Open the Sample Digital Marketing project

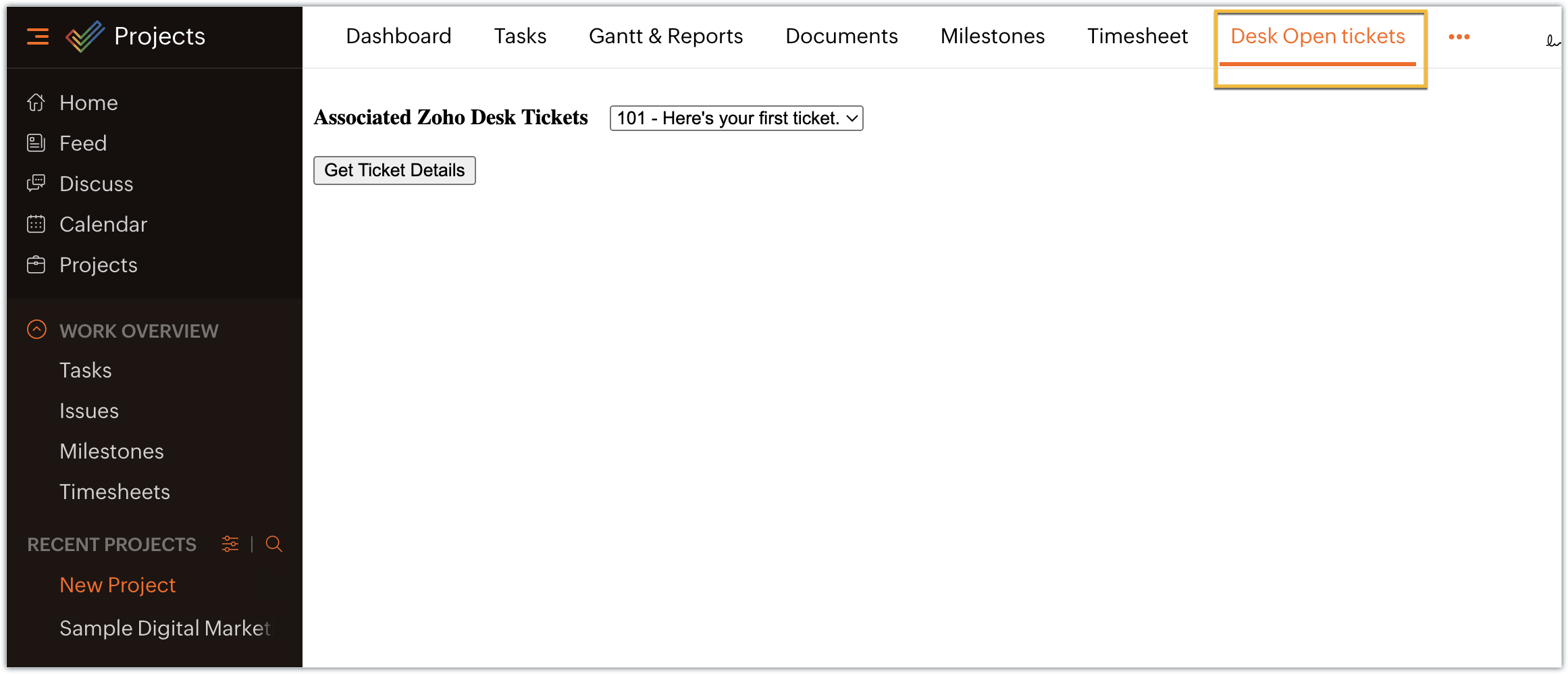pos(165,628)
